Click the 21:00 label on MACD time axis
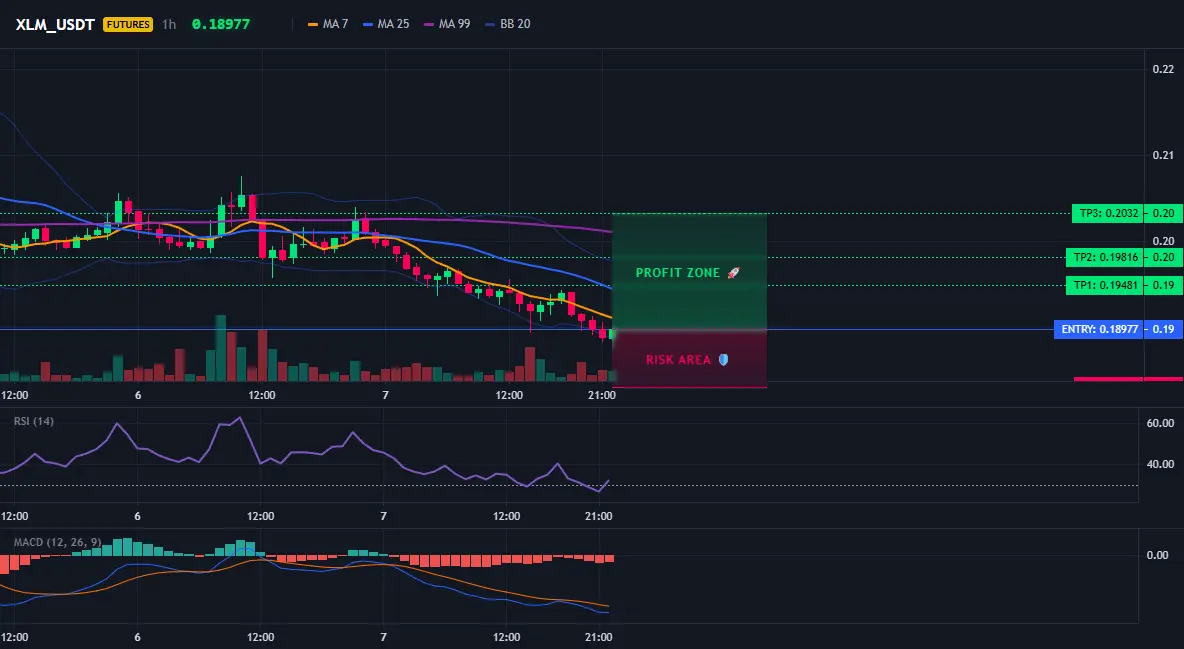Viewport: 1184px width, 649px height. coord(599,637)
